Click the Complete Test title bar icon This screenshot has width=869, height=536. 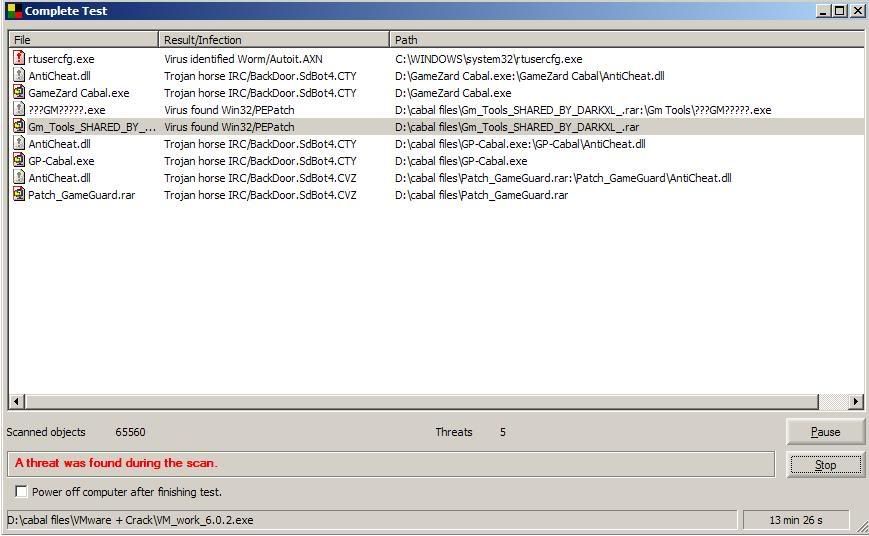pyautogui.click(x=12, y=11)
